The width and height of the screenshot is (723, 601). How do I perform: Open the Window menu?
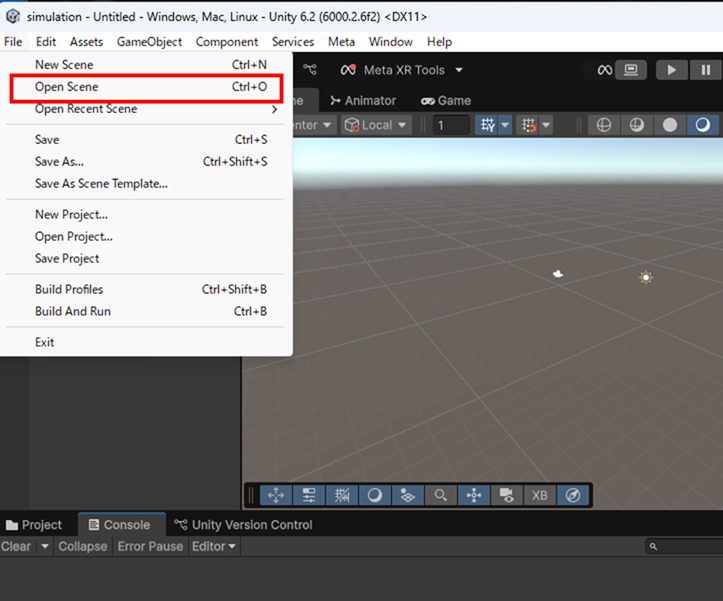pos(391,42)
